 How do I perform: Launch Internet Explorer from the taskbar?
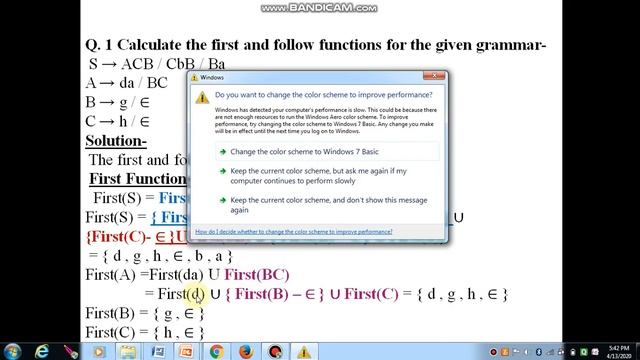[42, 351]
